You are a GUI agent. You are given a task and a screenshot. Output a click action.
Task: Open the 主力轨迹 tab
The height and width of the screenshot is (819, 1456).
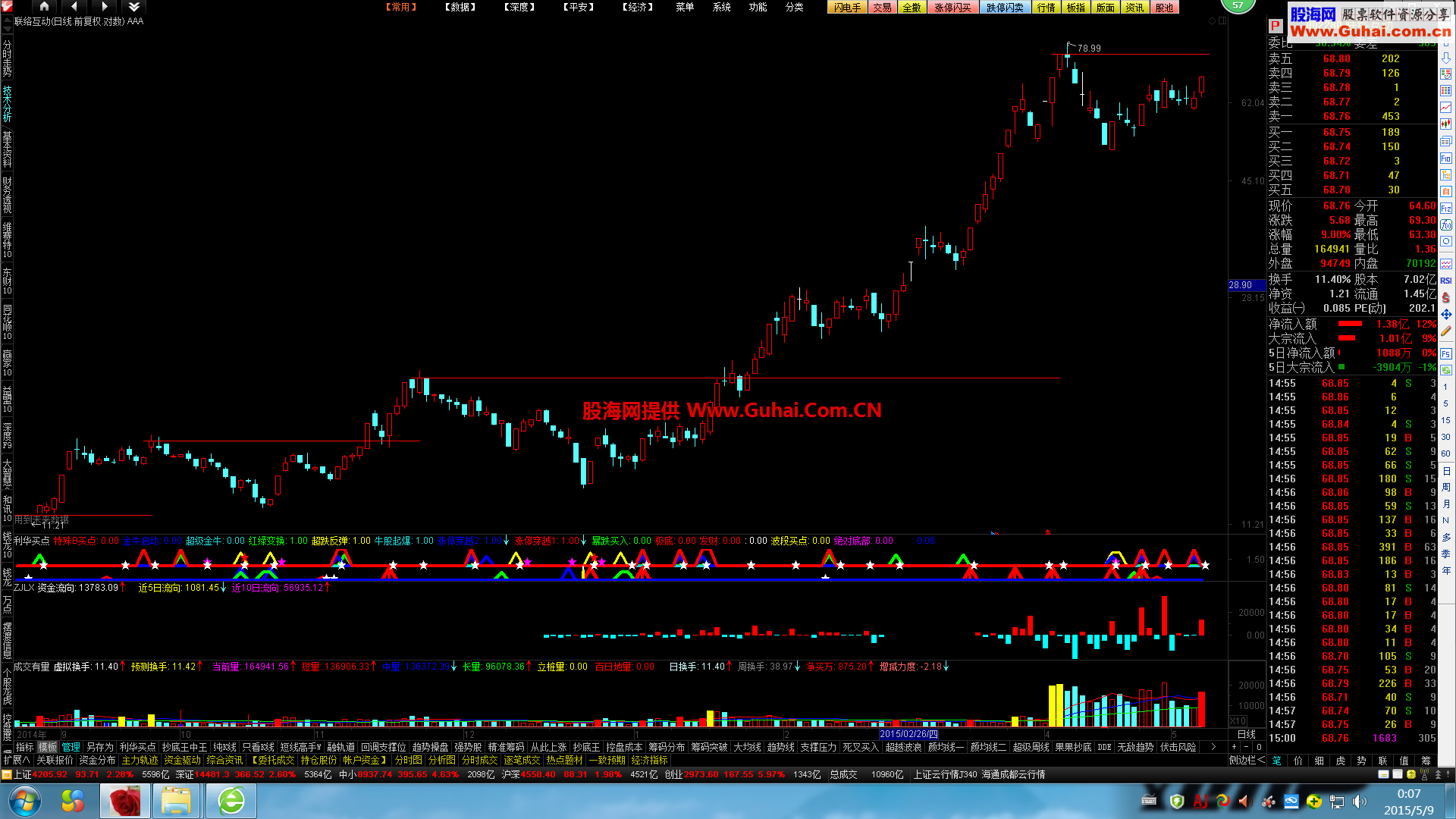[140, 760]
